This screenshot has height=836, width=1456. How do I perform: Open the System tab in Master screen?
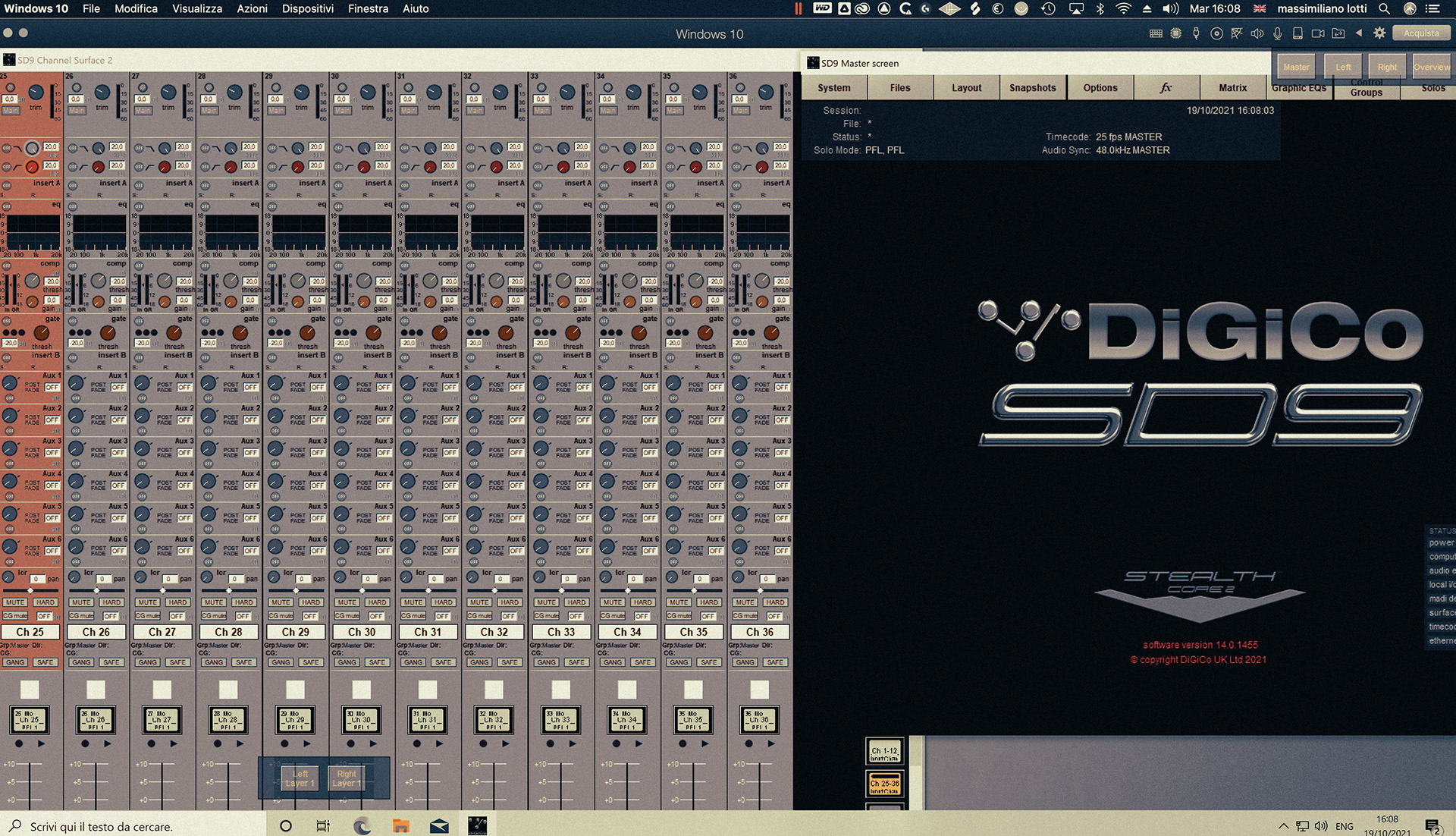pos(834,88)
